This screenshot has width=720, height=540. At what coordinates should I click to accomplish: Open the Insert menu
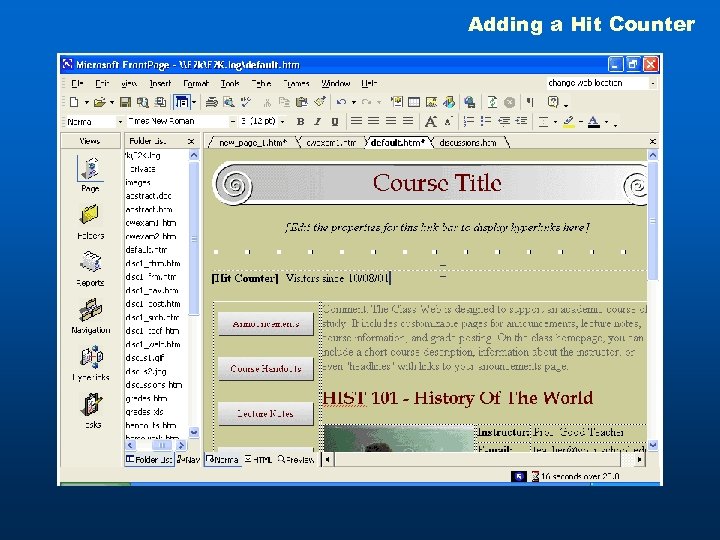pos(160,84)
